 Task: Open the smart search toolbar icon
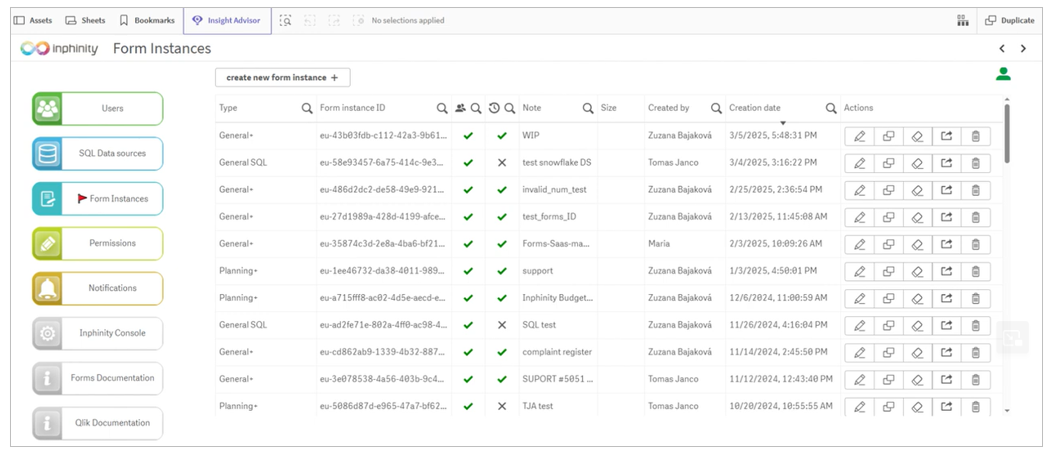[286, 21]
